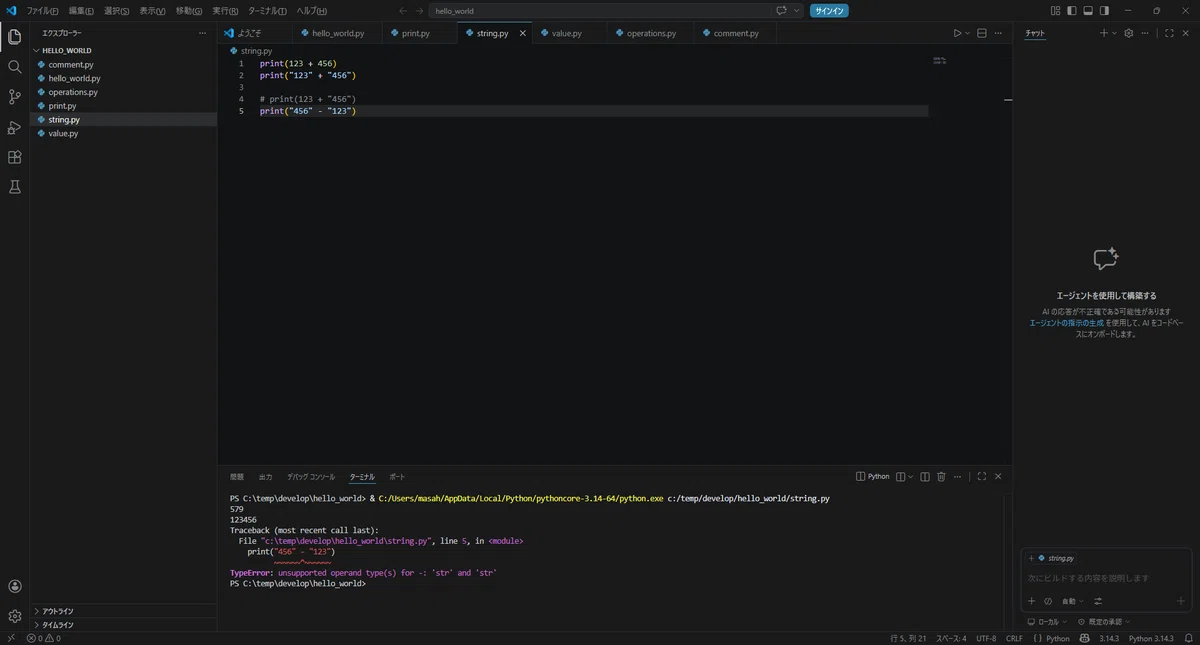The height and width of the screenshot is (645, 1200).
Task: Maximize the terminal panel size
Action: tap(982, 477)
